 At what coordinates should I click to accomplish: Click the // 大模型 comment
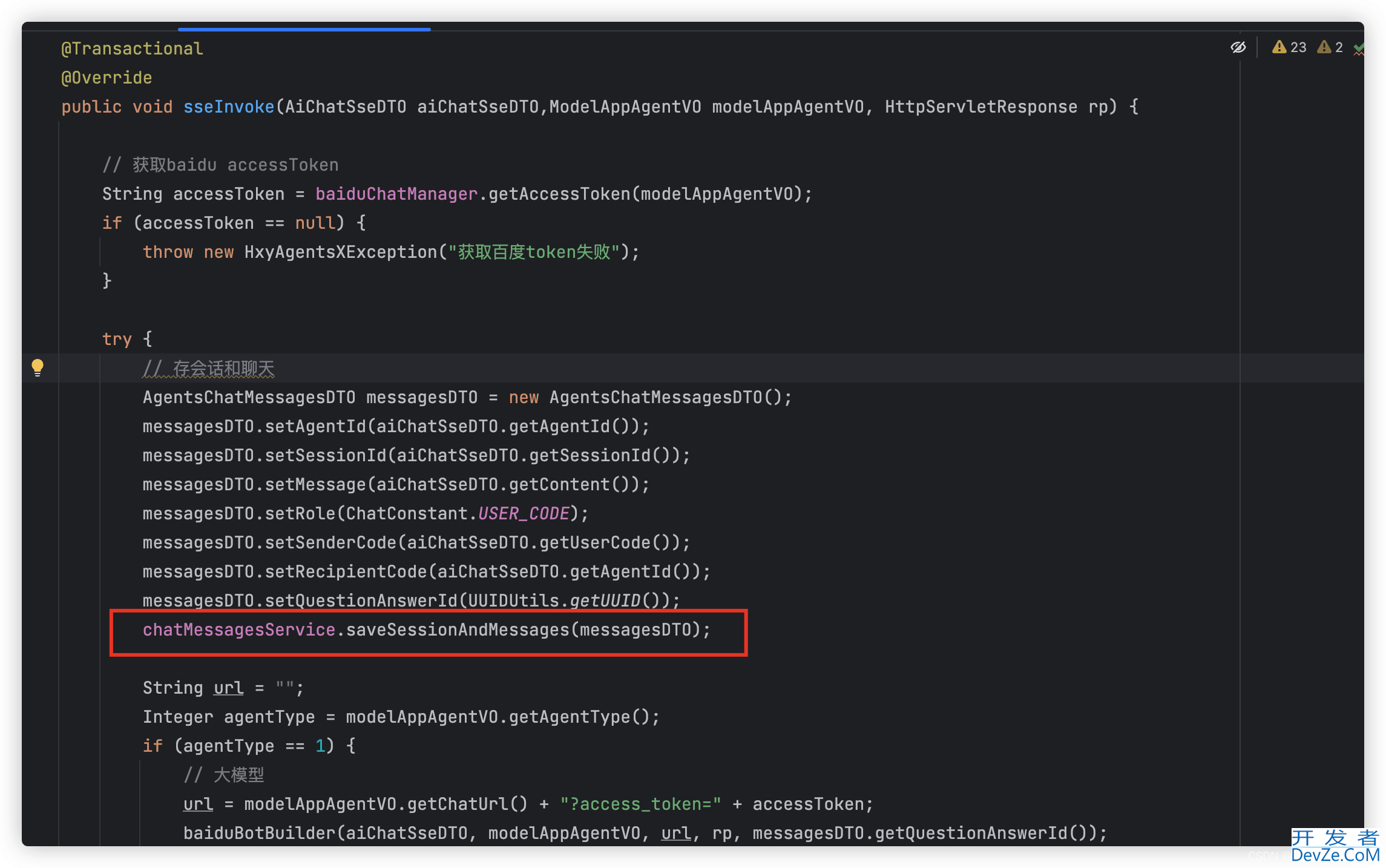[x=224, y=775]
